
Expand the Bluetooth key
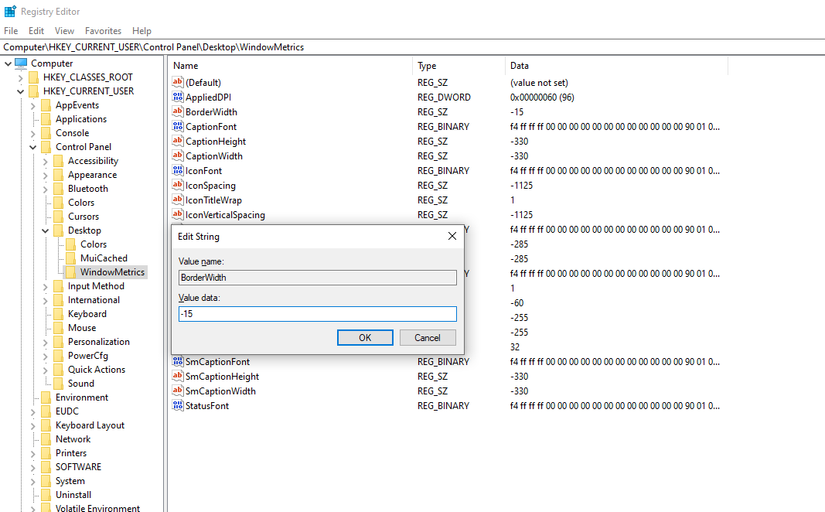pyautogui.click(x=45, y=189)
